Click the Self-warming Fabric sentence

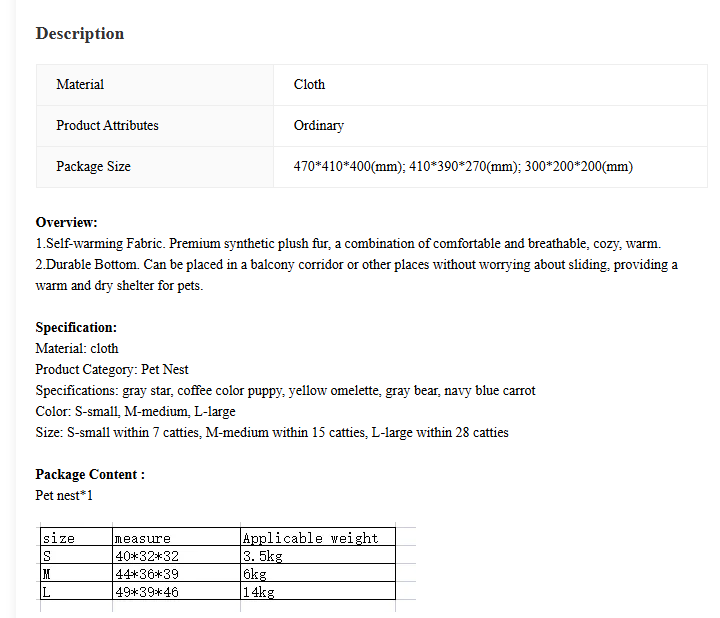[348, 243]
